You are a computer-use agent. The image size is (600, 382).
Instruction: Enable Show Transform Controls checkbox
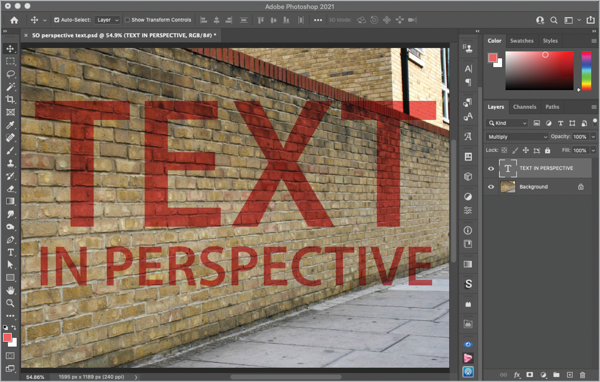point(127,20)
